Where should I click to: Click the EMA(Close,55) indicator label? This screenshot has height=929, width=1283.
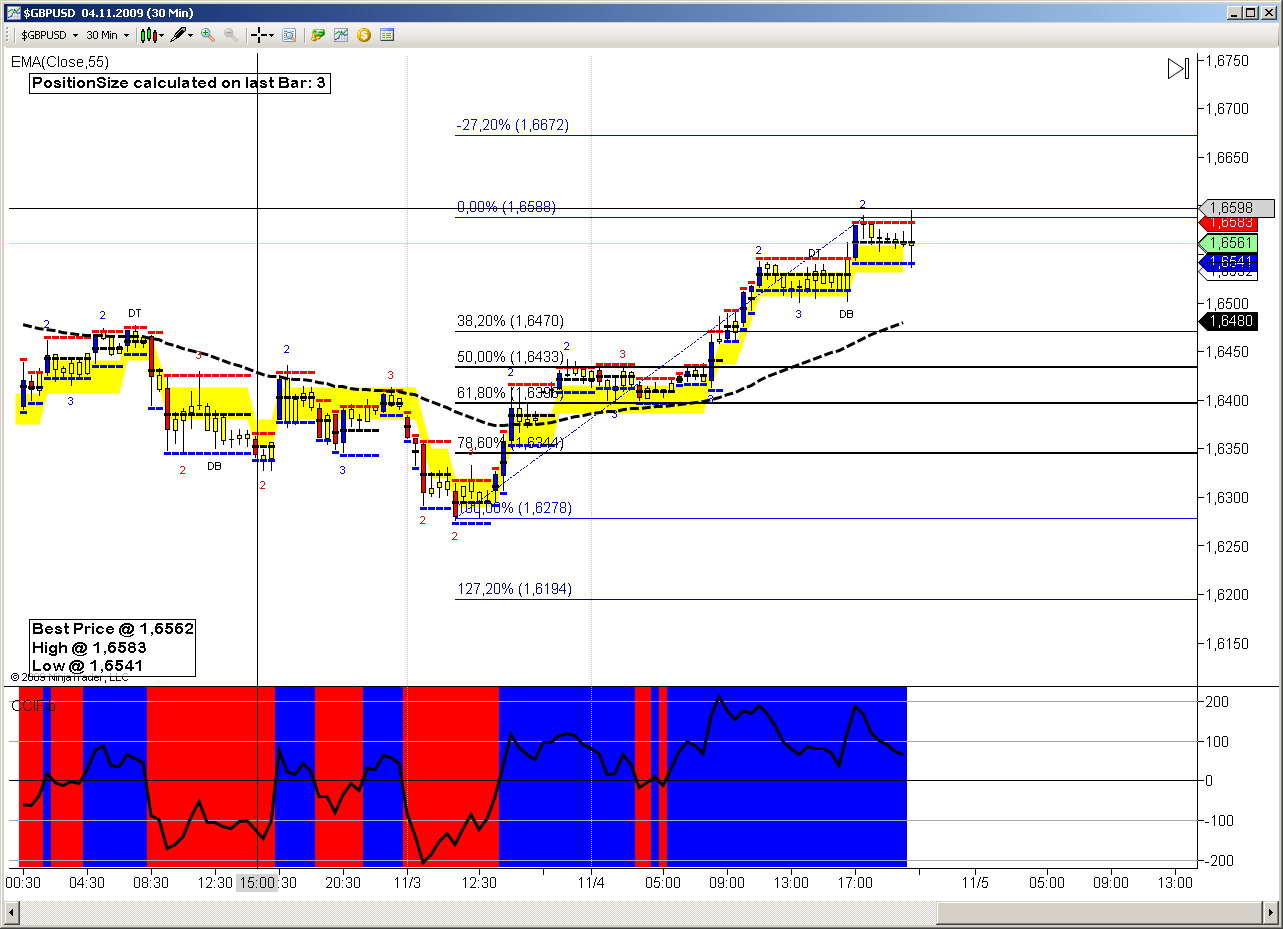60,62
